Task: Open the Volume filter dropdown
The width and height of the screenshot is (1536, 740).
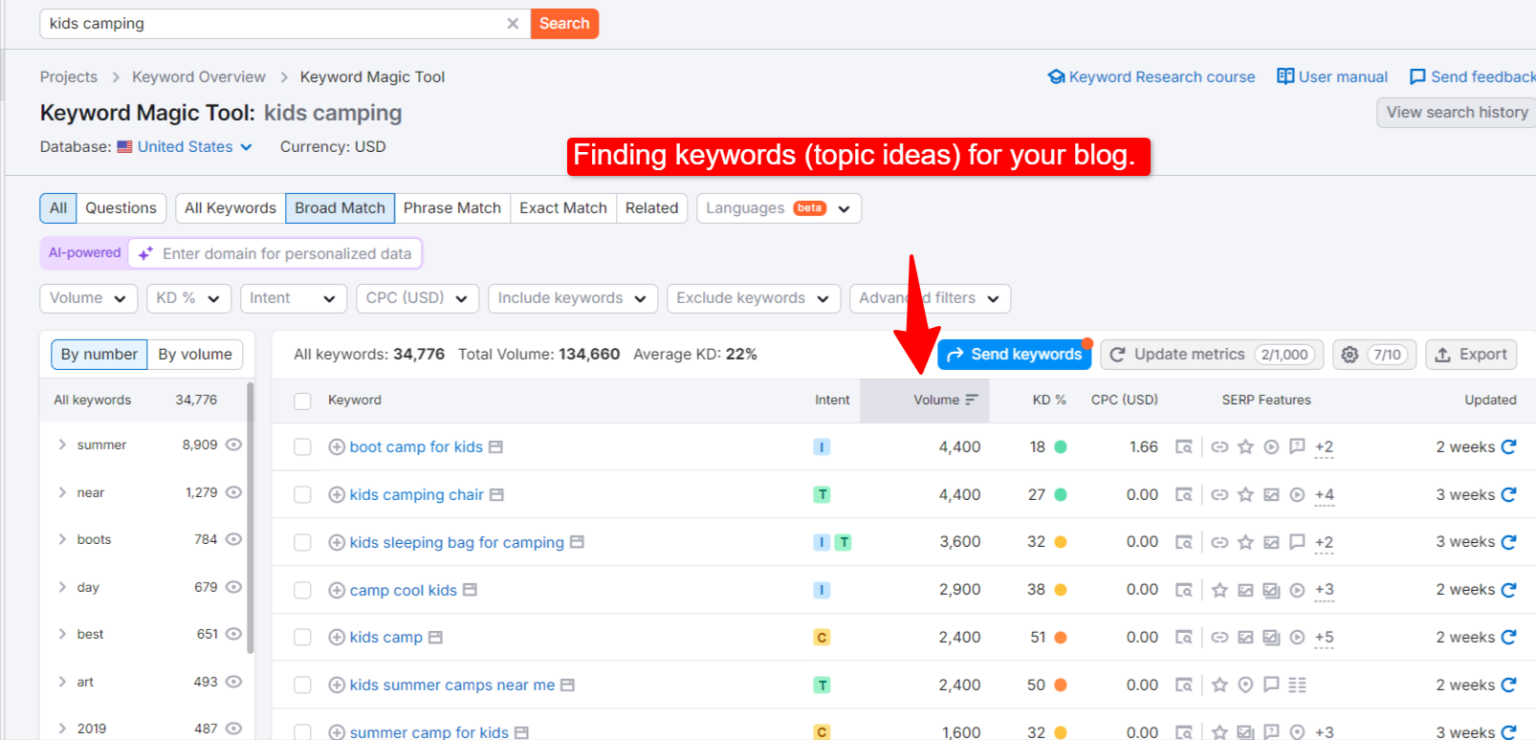Action: [x=88, y=298]
